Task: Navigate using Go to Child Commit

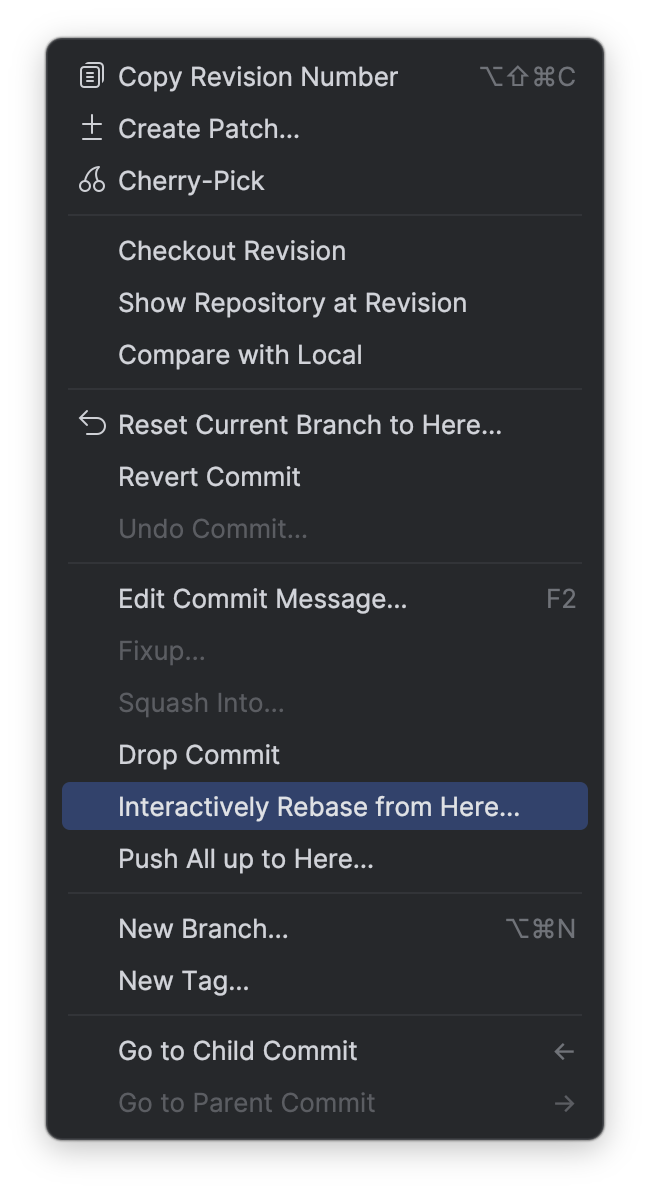Action: pos(237,1050)
